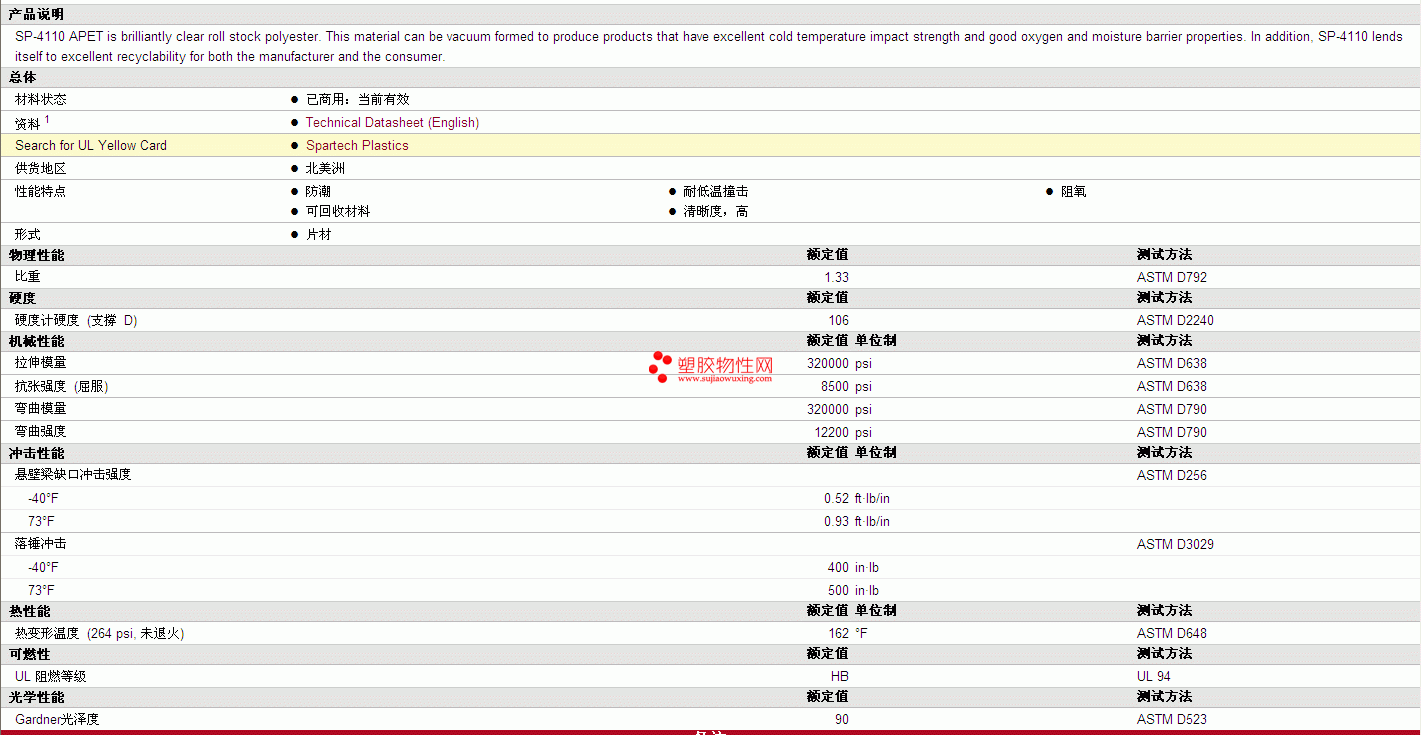Click the 产品说明 section header
The width and height of the screenshot is (1421, 735).
36,14
